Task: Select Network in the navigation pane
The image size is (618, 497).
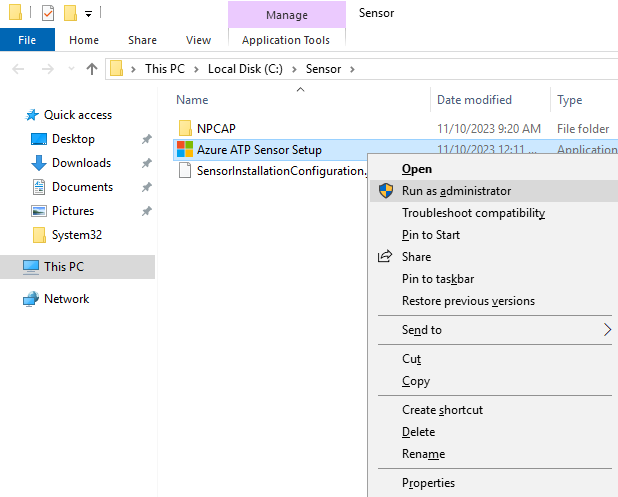Action: [66, 299]
